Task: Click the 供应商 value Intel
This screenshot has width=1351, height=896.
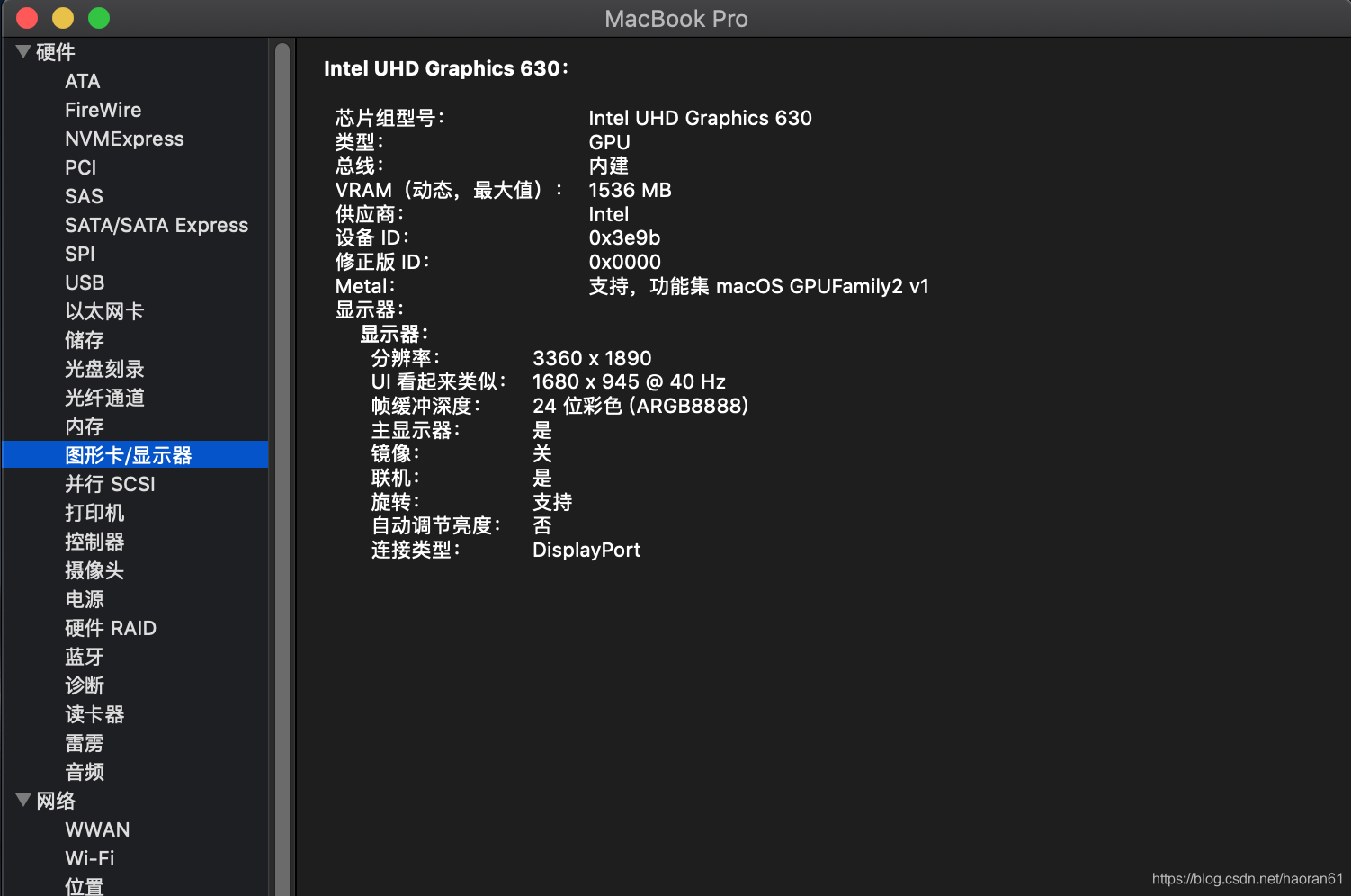Action: pos(608,214)
